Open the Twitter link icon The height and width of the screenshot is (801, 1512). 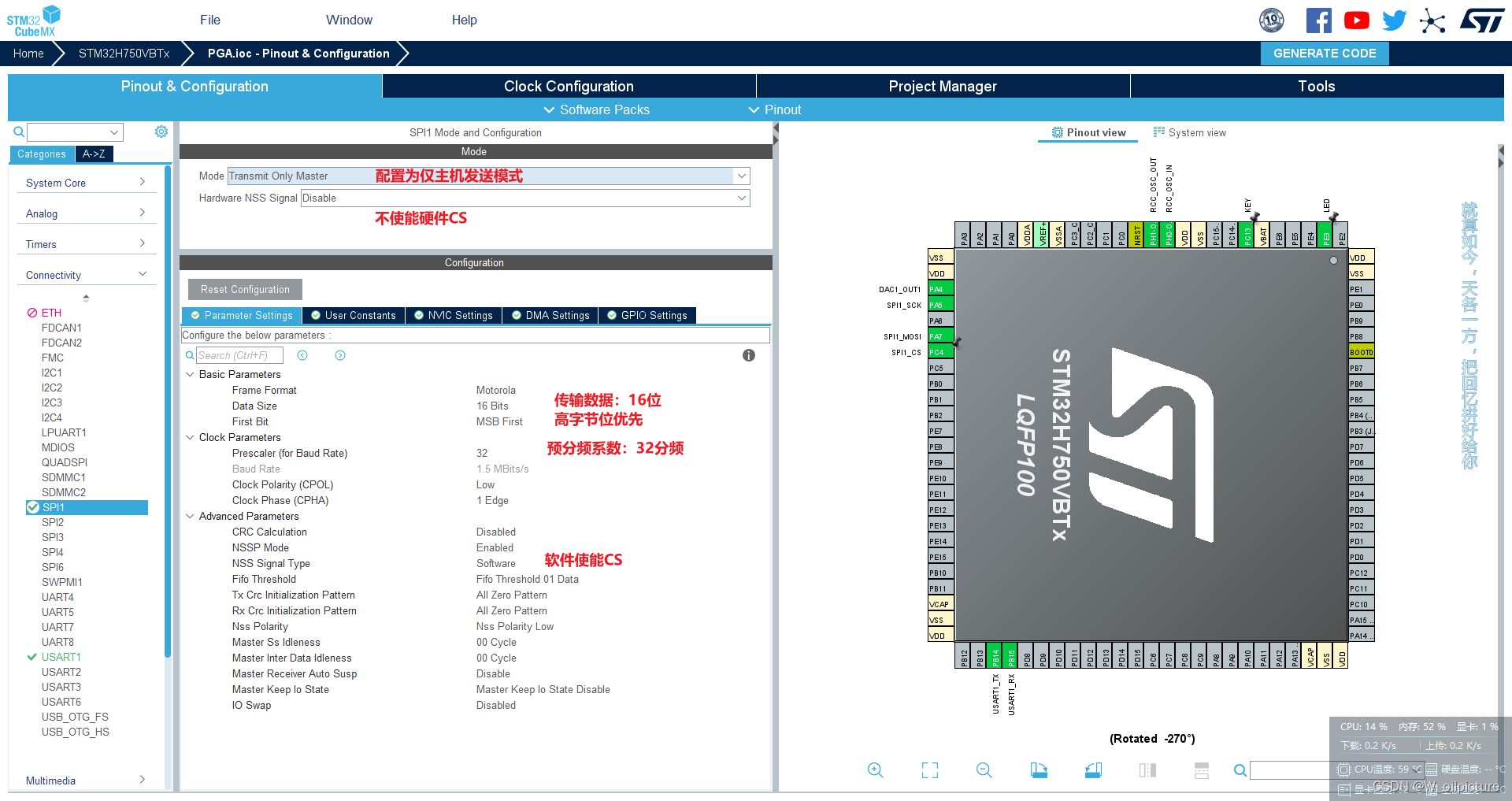click(x=1394, y=20)
